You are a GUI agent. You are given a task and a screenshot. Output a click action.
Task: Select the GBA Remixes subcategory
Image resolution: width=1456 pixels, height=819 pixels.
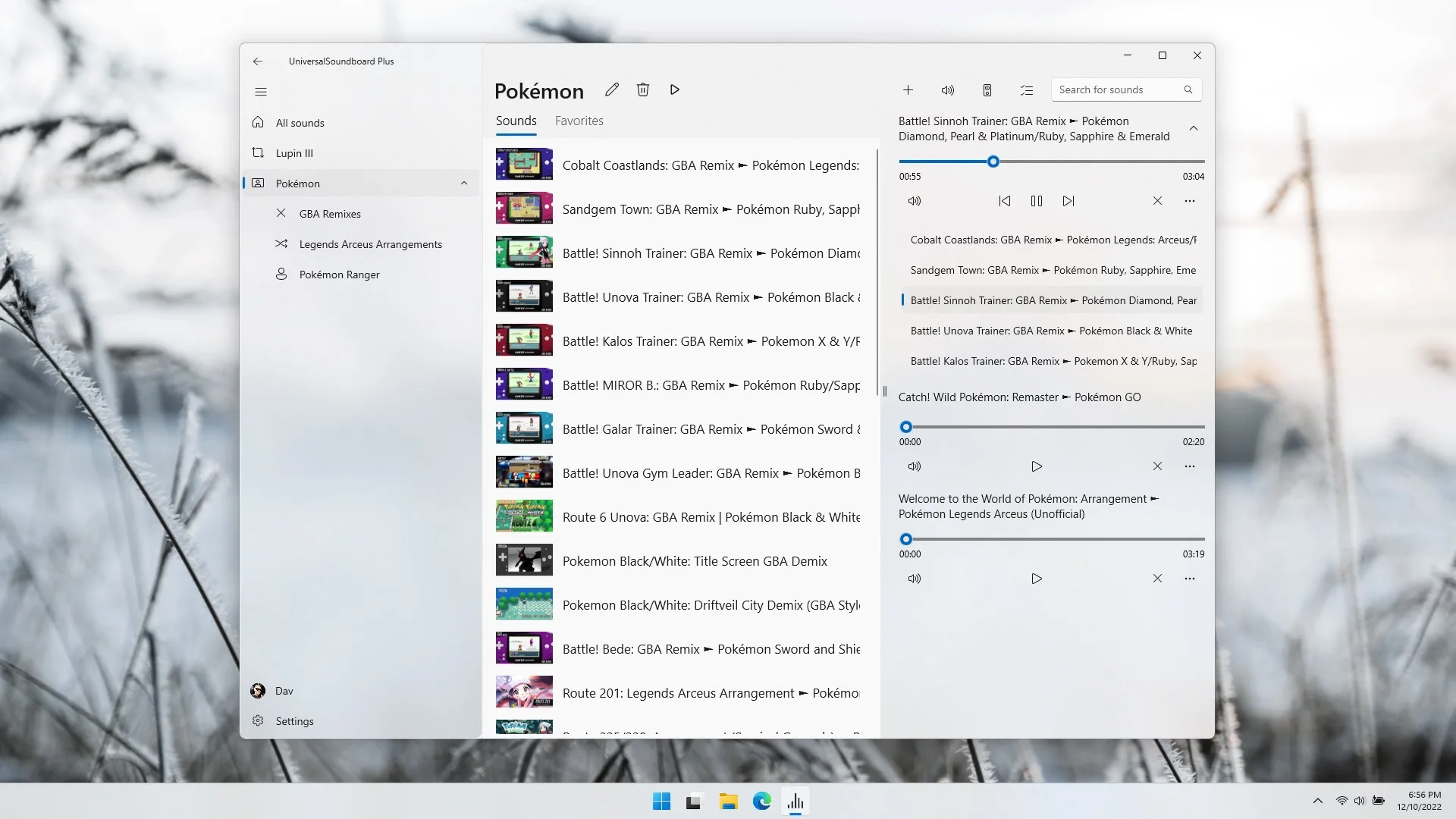point(361,214)
